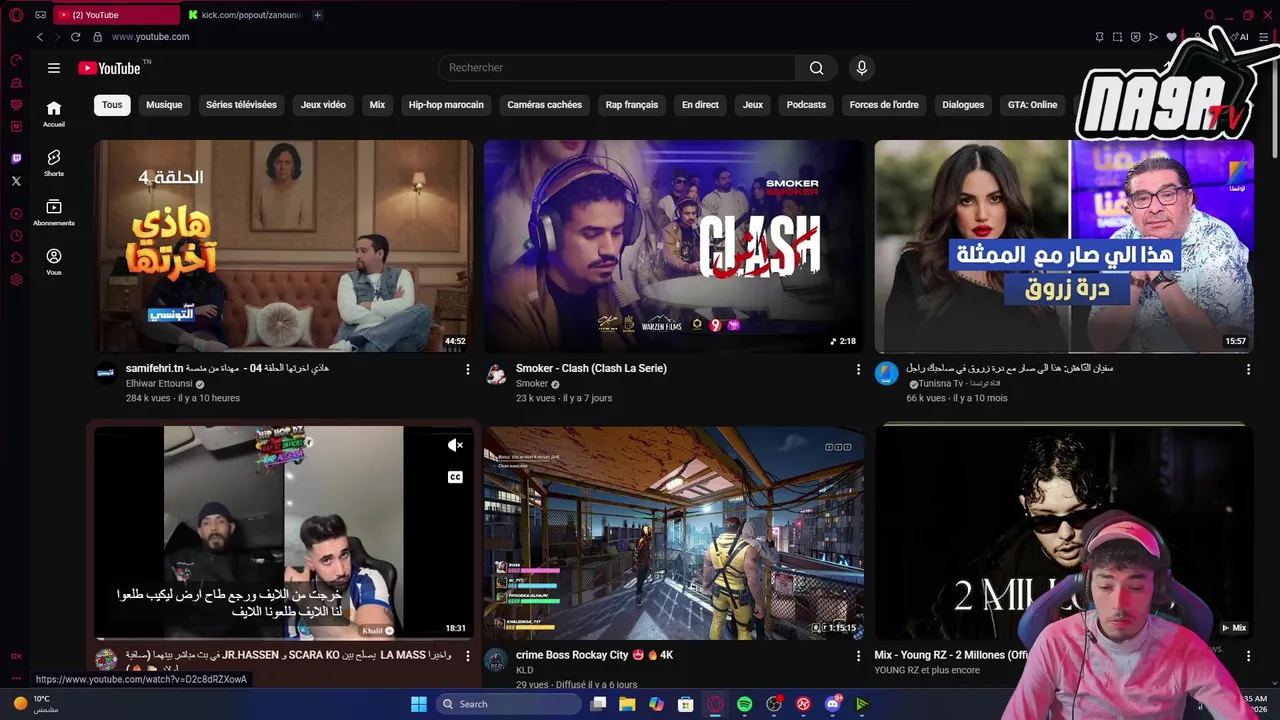Image resolution: width=1280 pixels, height=720 pixels.
Task: Open tab search magnifier in title bar
Action: (1209, 15)
